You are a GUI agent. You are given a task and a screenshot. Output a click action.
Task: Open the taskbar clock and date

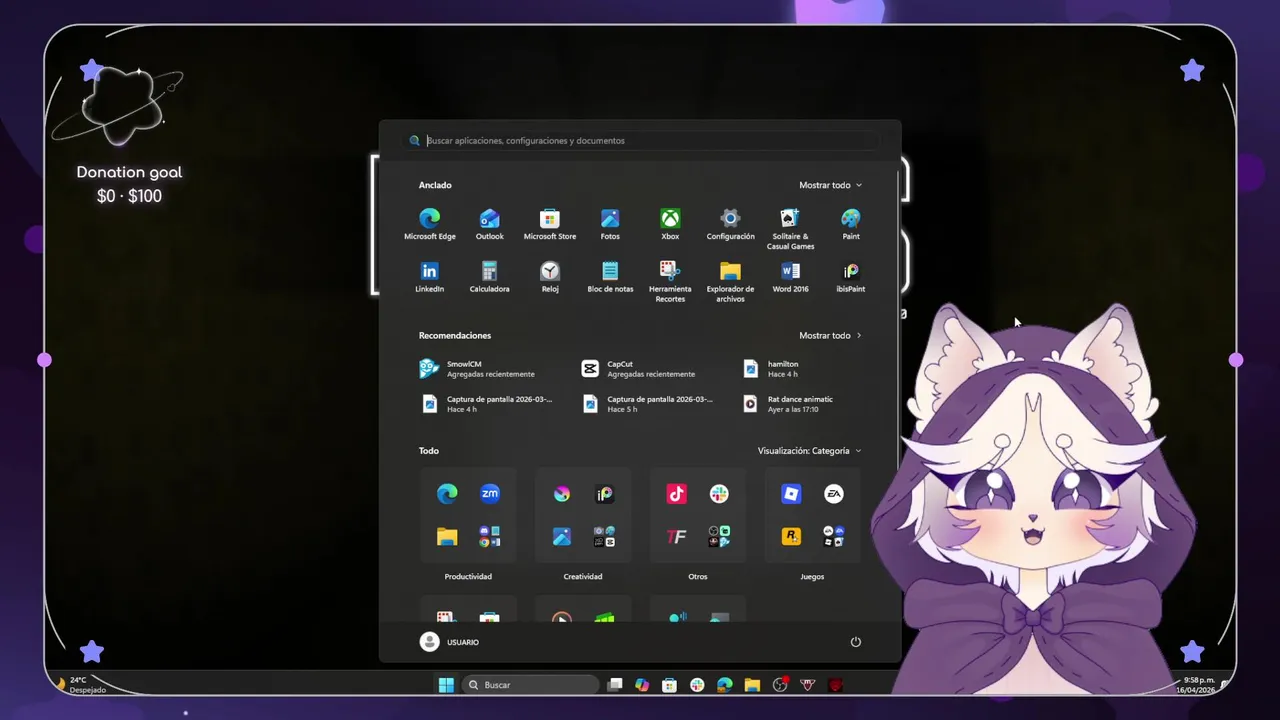1195,685
